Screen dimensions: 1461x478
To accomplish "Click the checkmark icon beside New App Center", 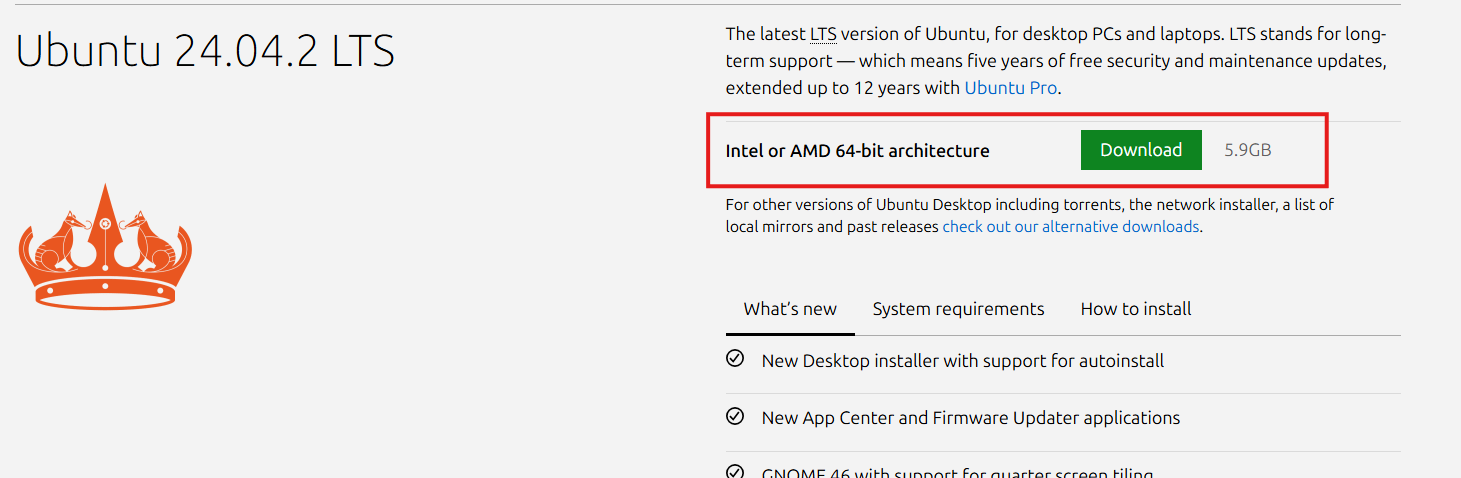I will click(735, 416).
